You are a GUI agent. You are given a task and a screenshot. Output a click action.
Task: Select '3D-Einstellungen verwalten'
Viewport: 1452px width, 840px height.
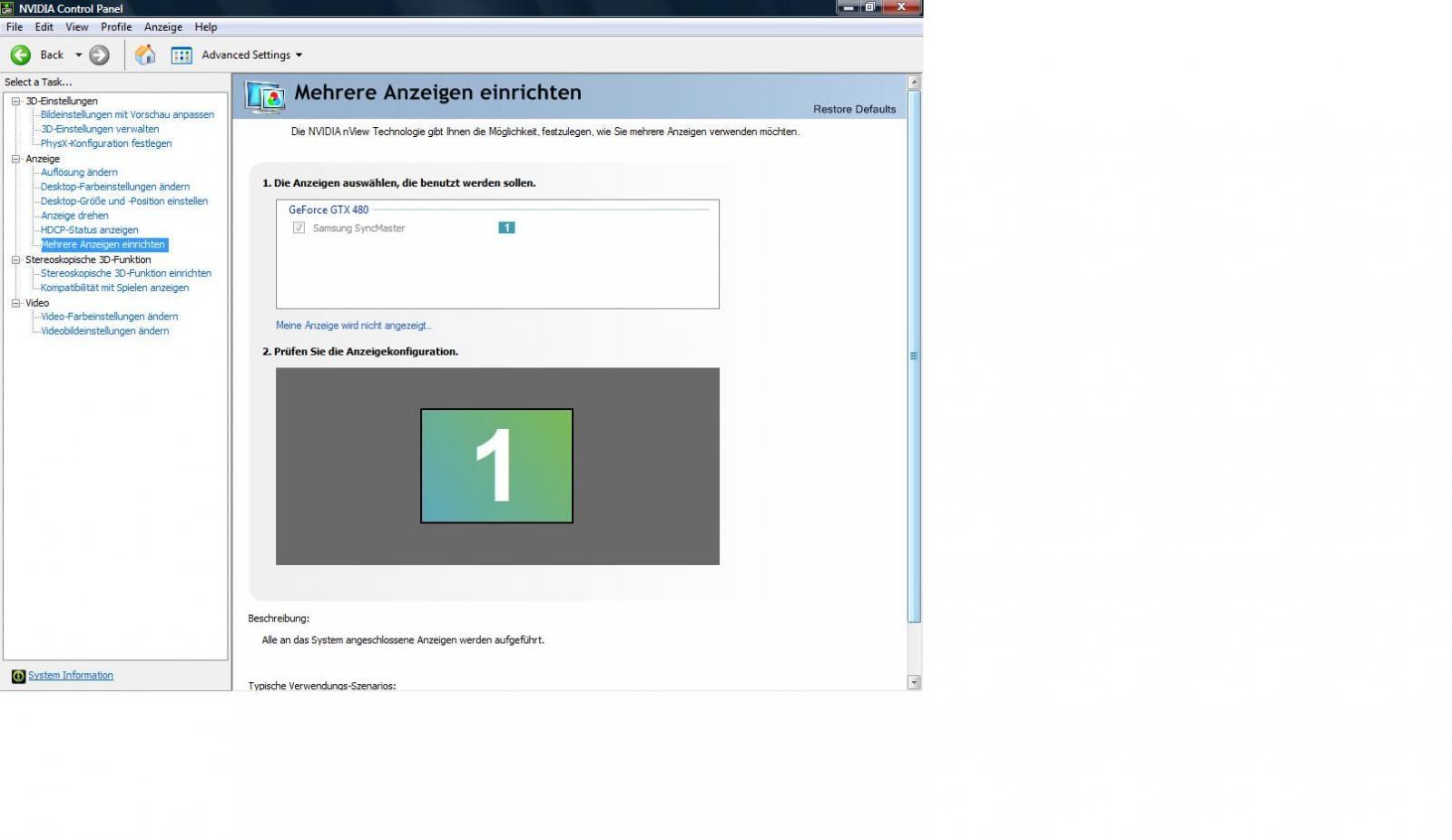pyautogui.click(x=100, y=130)
